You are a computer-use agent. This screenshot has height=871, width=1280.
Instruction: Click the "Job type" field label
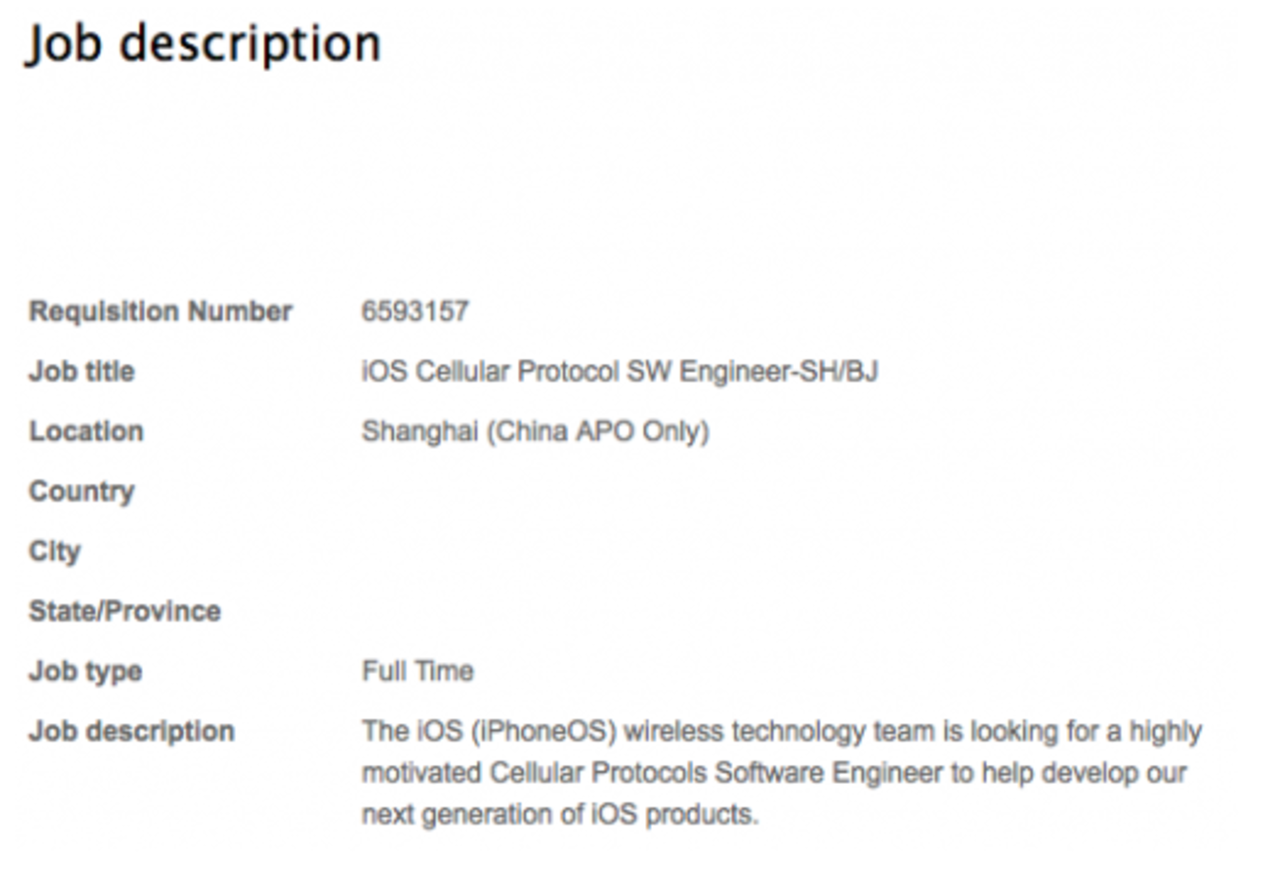point(85,671)
